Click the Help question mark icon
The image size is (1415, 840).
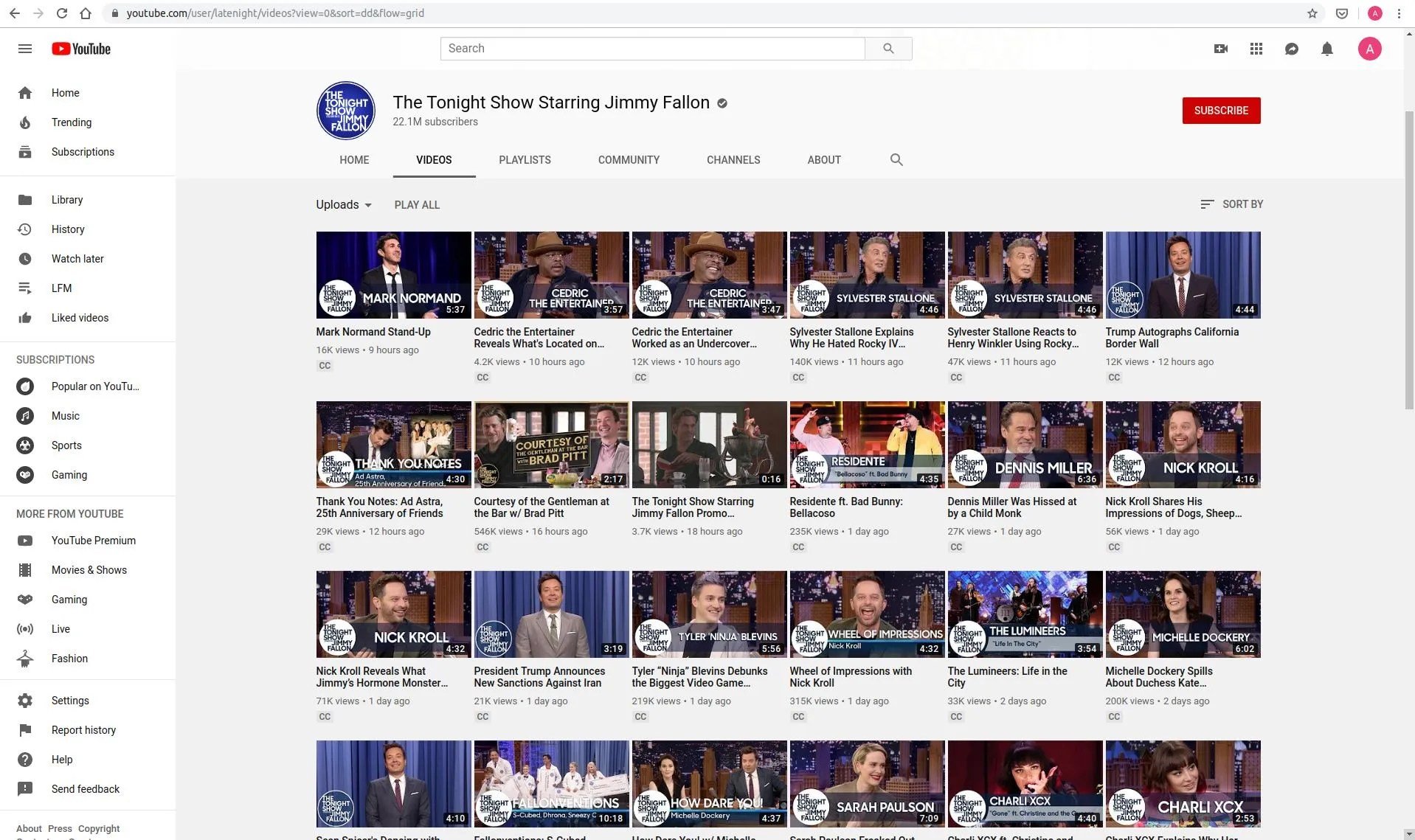point(25,760)
